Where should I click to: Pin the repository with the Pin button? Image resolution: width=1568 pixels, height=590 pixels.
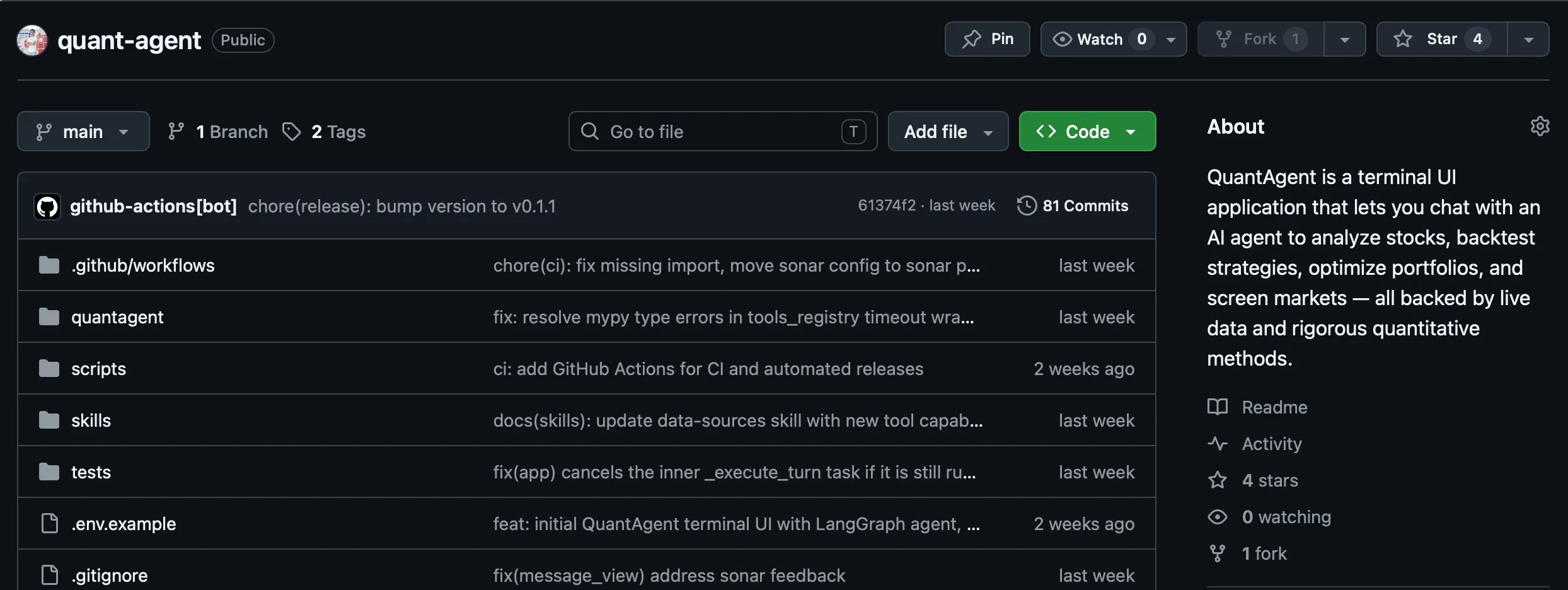[987, 39]
